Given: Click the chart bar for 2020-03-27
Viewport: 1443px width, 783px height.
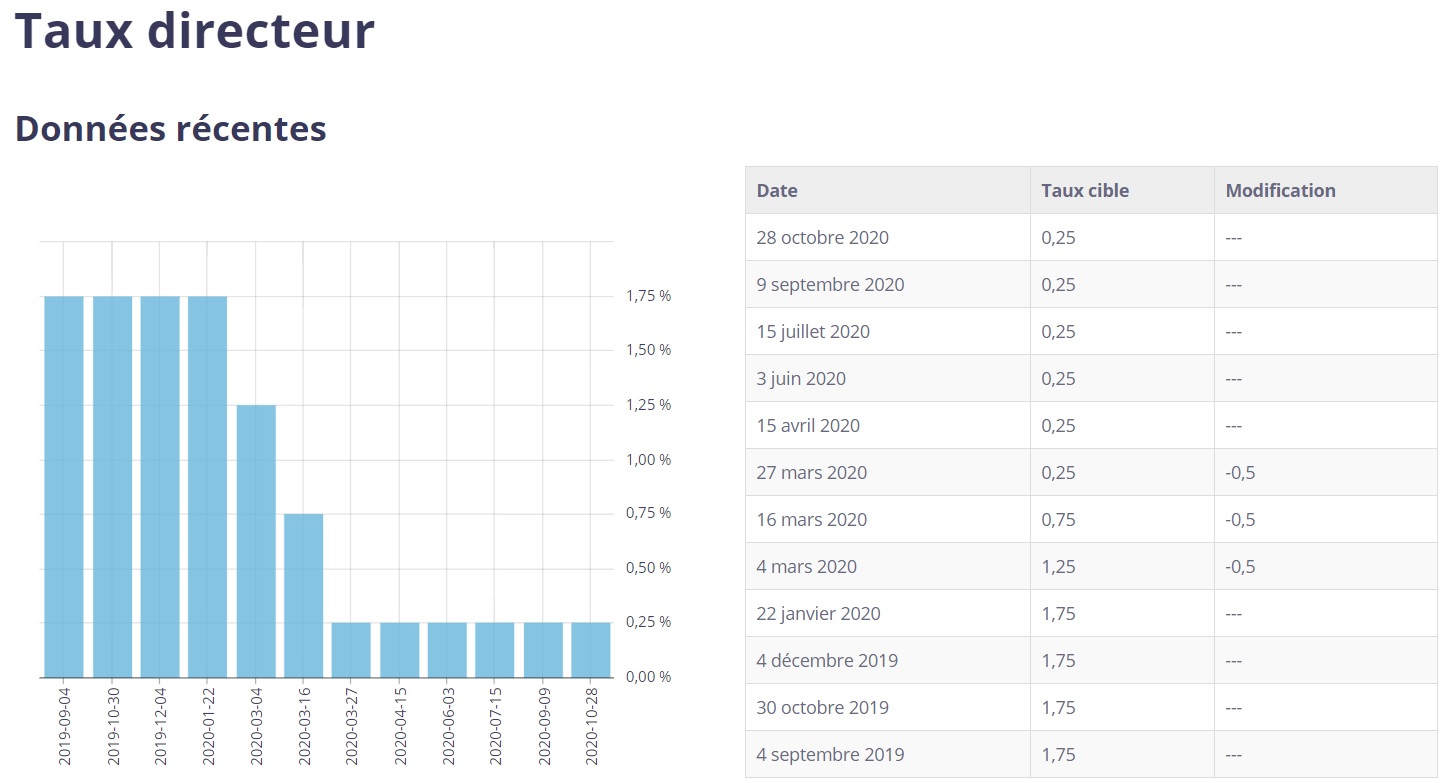Looking at the screenshot, I should point(351,650).
